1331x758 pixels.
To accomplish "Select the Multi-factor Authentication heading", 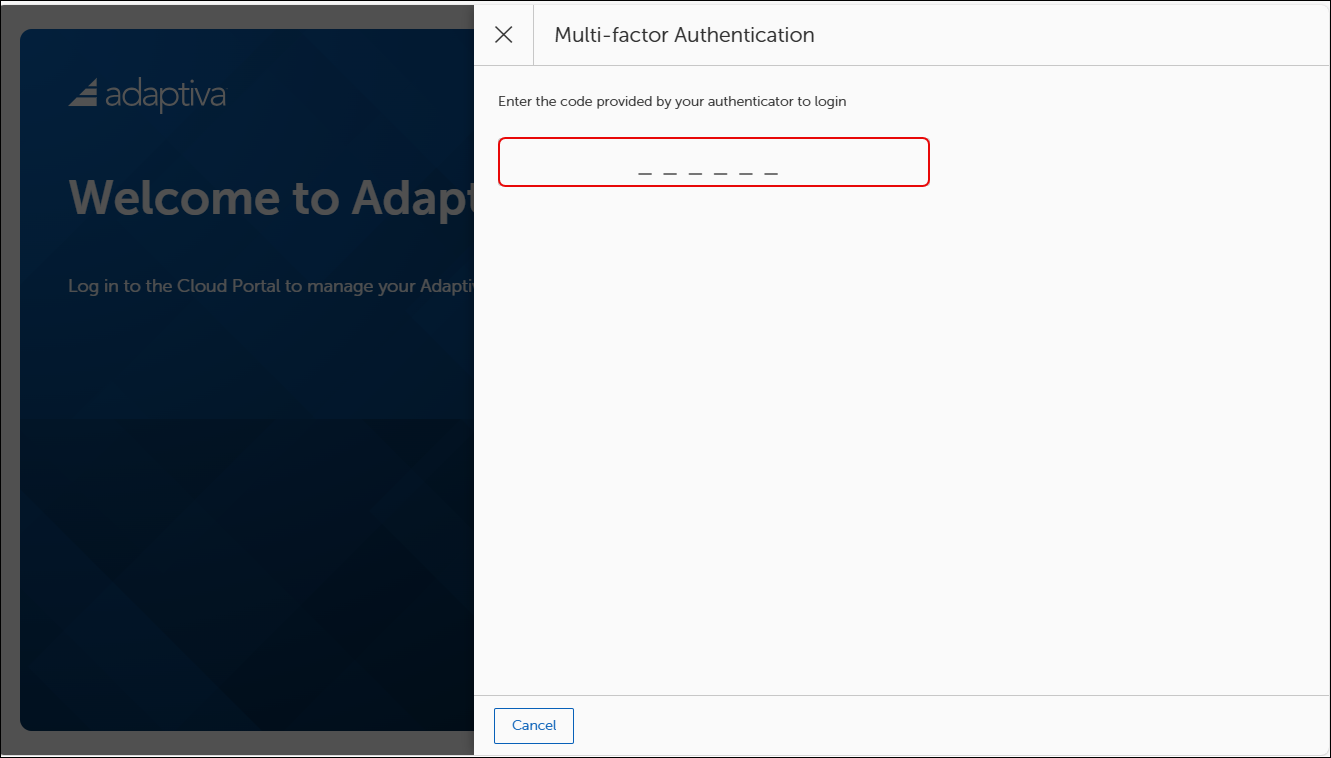I will [684, 35].
